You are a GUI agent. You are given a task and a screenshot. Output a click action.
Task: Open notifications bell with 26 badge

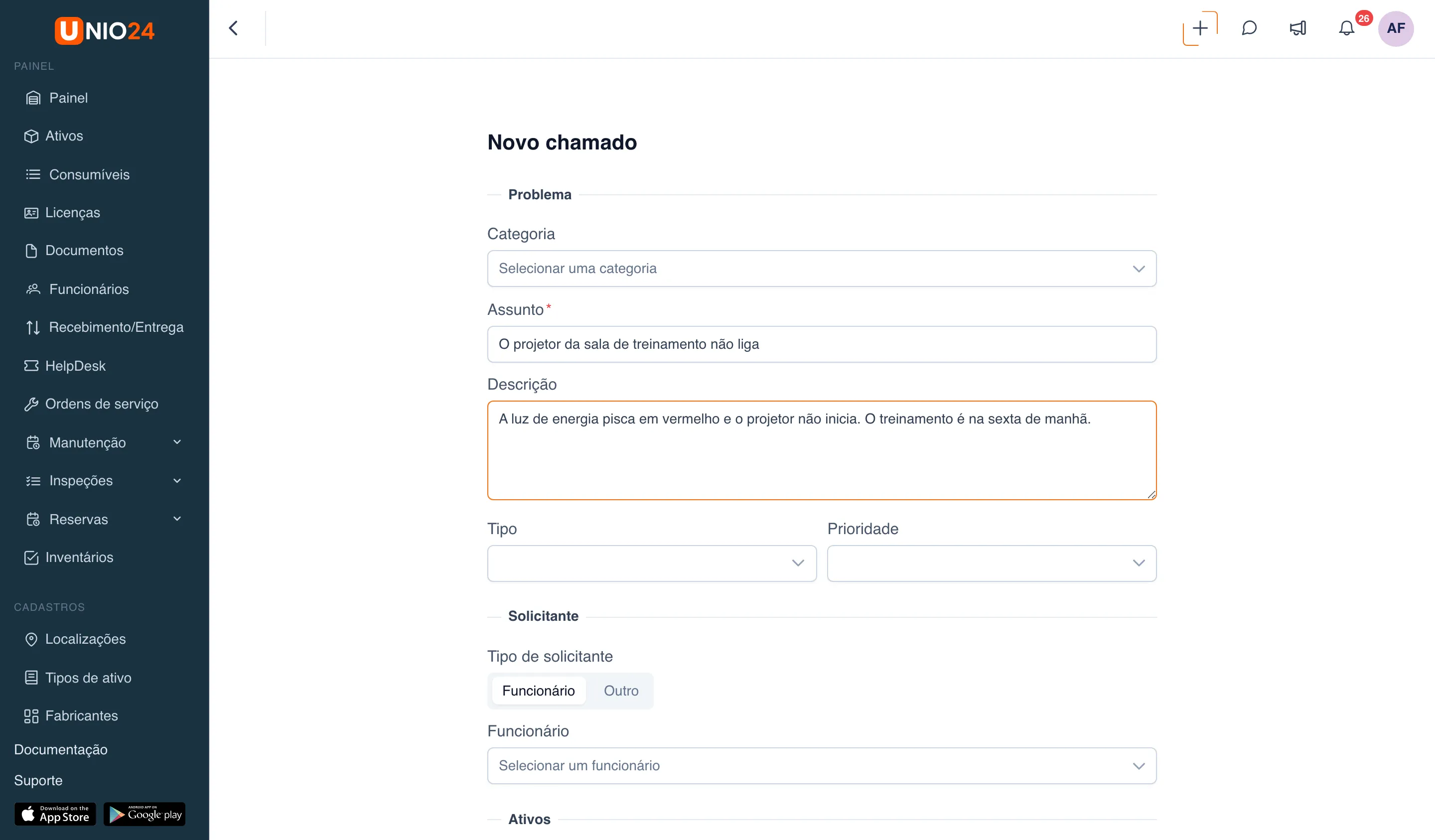(x=1347, y=28)
